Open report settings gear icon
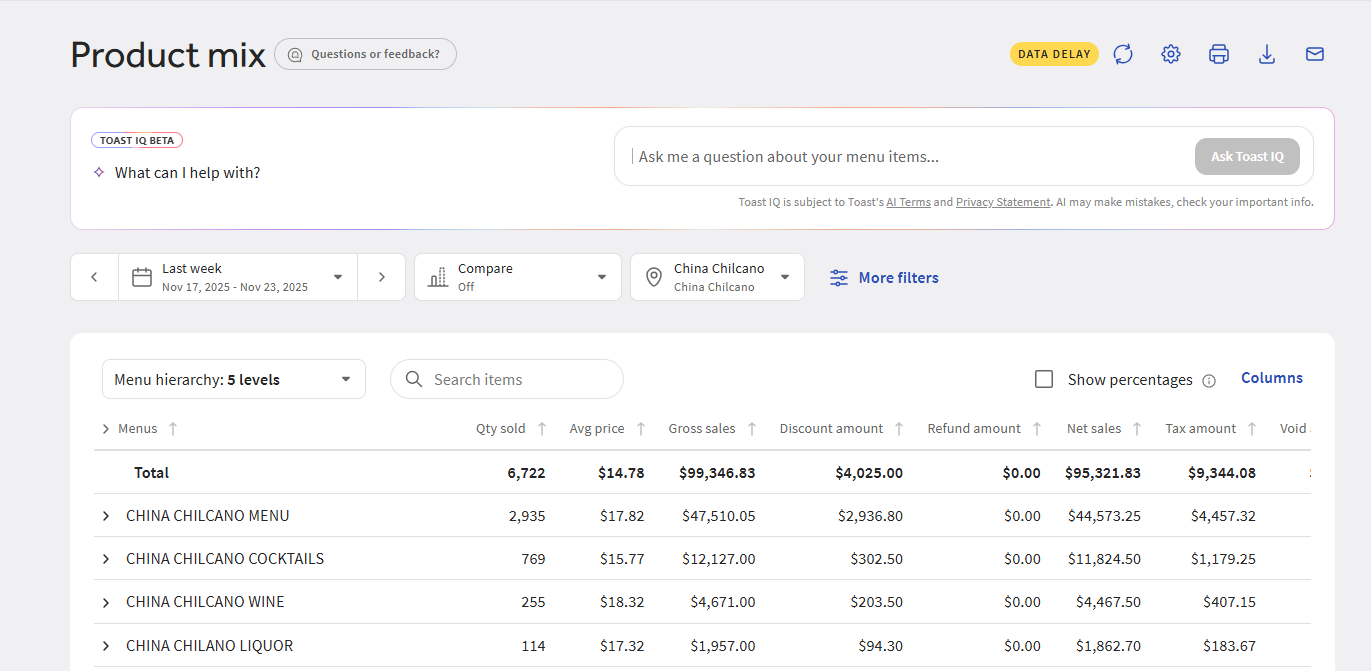The height and width of the screenshot is (671, 1371). pos(1171,54)
